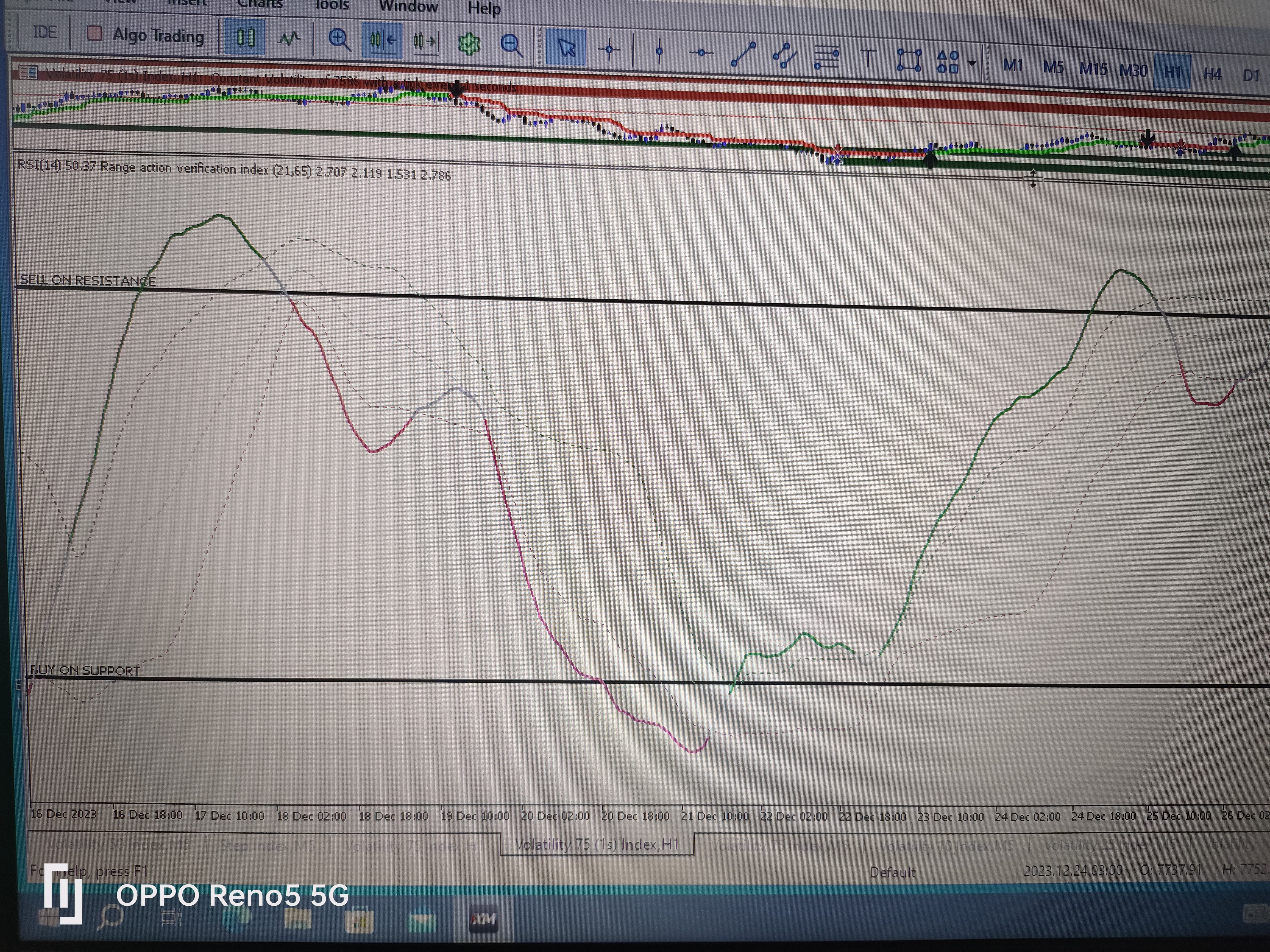Switch to line chart icon

tap(289, 39)
